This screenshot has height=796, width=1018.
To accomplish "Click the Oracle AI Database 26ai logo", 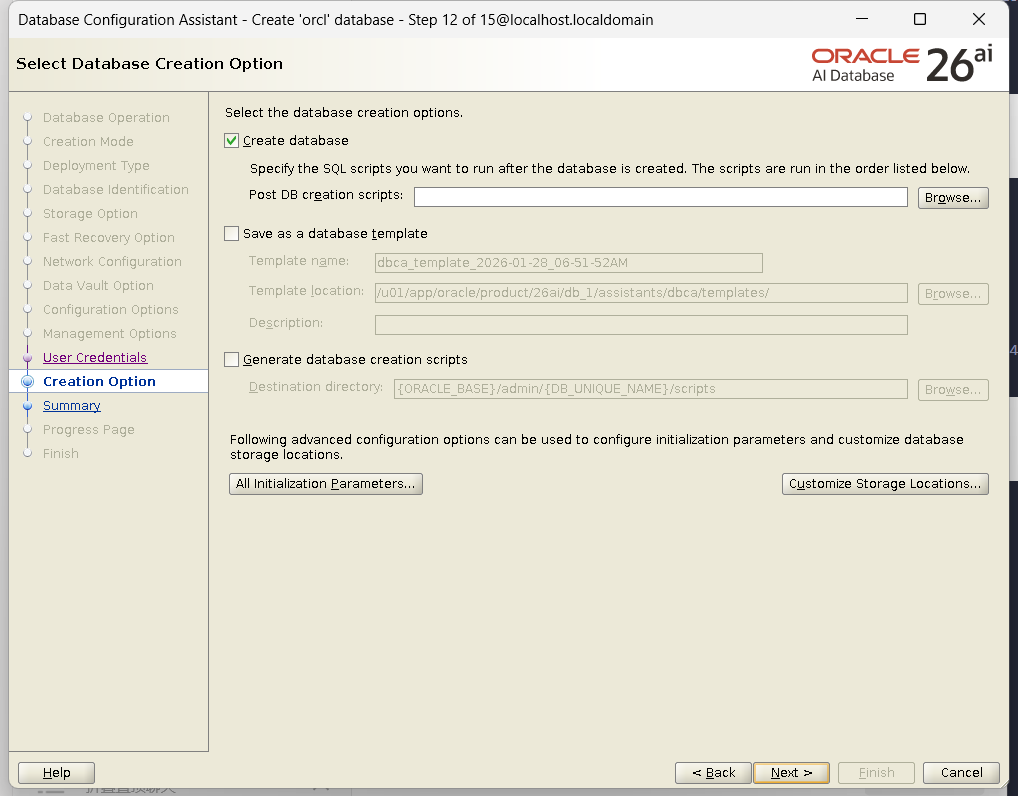I will (902, 64).
